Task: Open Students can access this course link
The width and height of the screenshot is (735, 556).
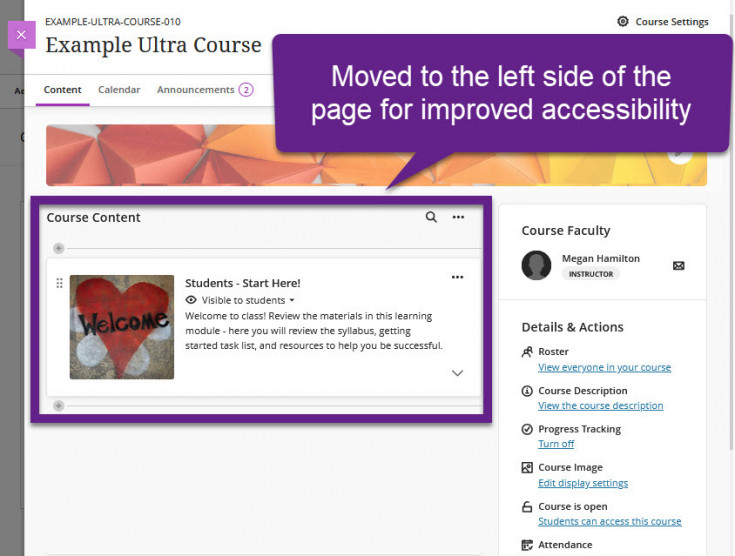Action: pos(609,521)
